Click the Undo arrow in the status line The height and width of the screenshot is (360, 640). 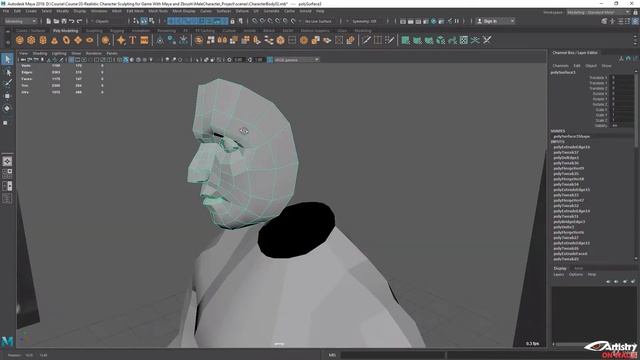tap(72, 21)
